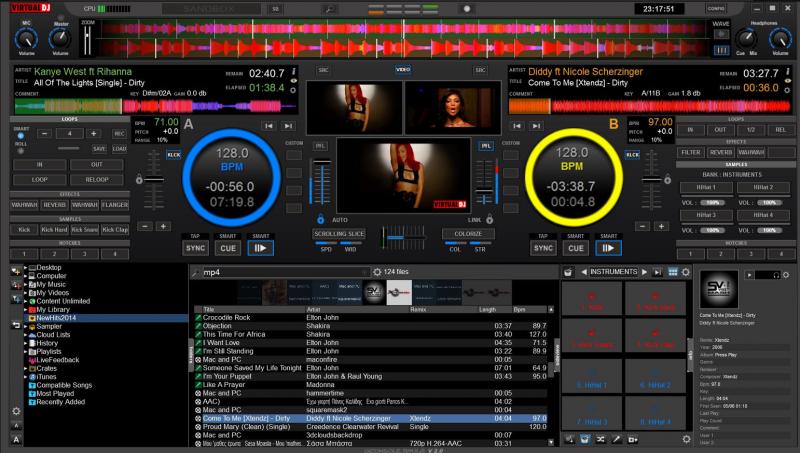Expand the Desktop folder
800x453 pixels.
click(x=26, y=267)
